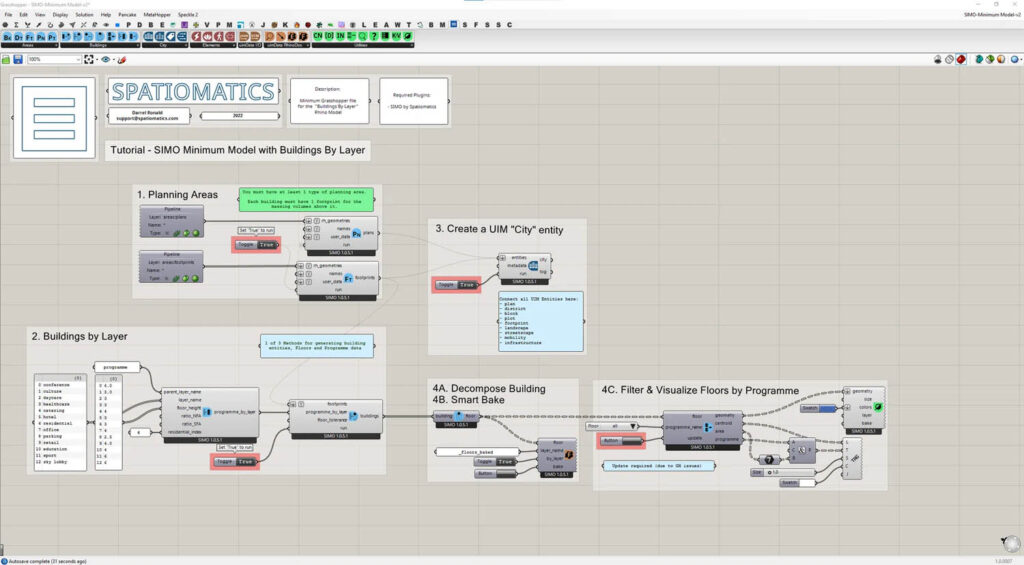Screen dimensions: 1024x565
Task: Expand the Buildings ribbon panel dropdown
Action: click(137, 45)
